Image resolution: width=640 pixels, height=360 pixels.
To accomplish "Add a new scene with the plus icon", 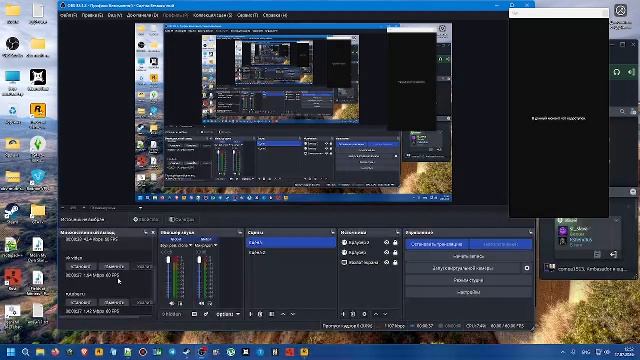I will [251, 314].
